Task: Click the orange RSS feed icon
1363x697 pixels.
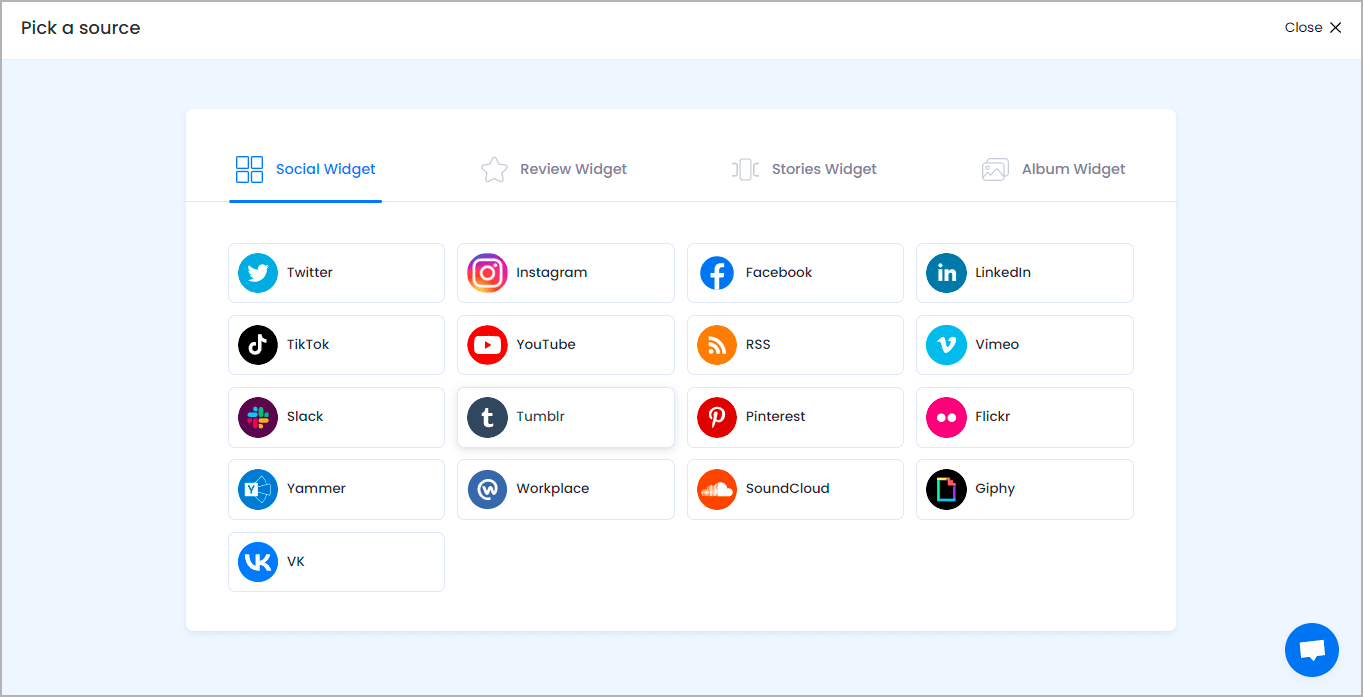Action: coord(717,345)
